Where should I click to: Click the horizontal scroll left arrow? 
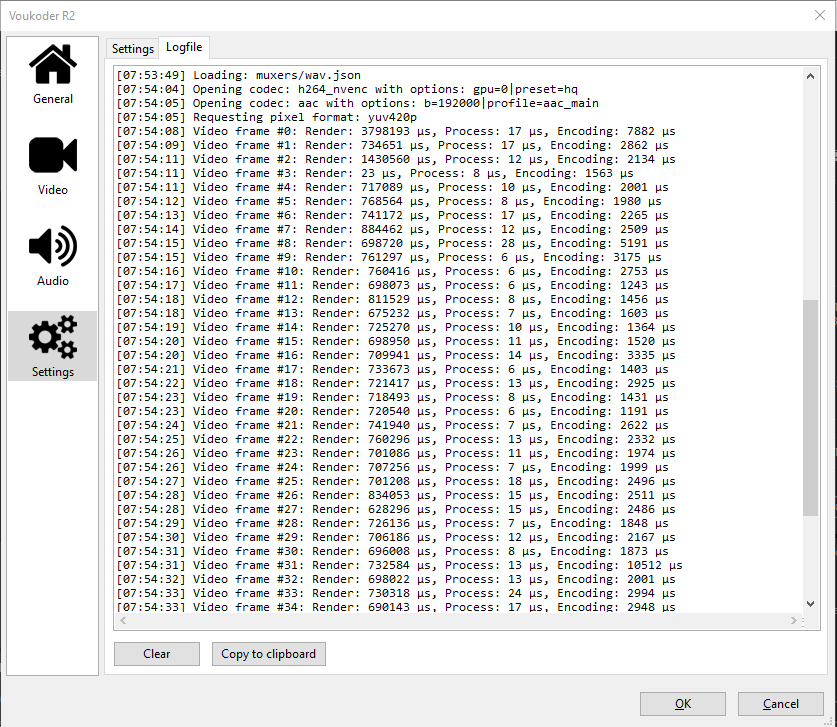(123, 620)
